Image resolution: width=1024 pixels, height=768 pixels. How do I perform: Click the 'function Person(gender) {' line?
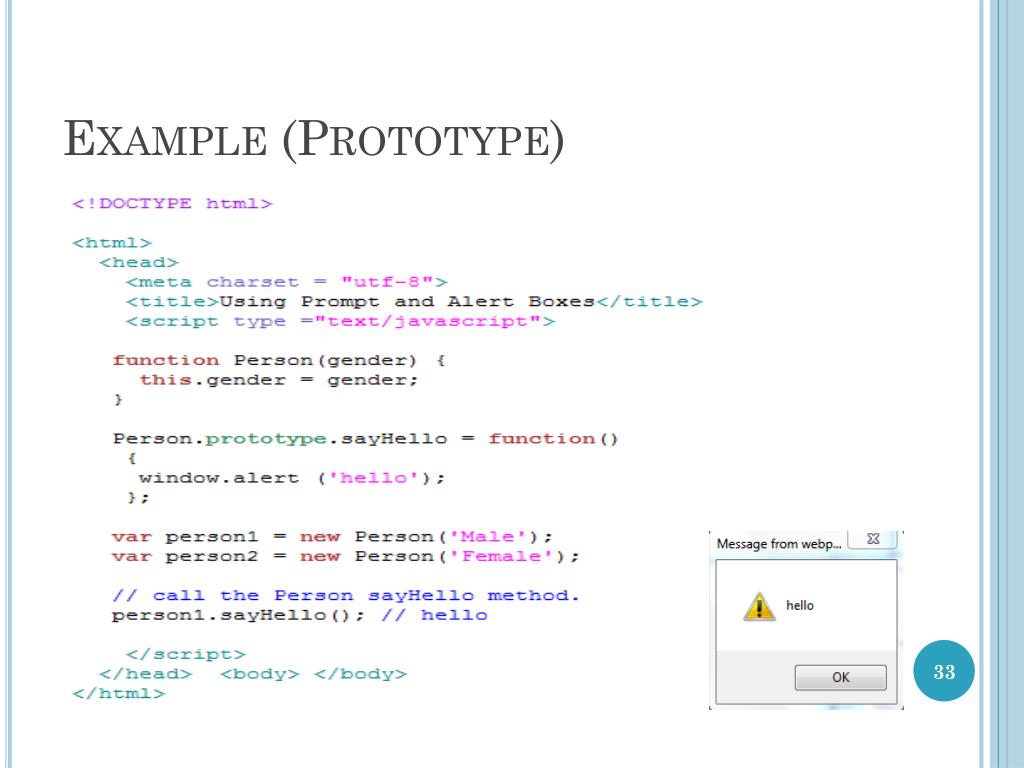279,360
